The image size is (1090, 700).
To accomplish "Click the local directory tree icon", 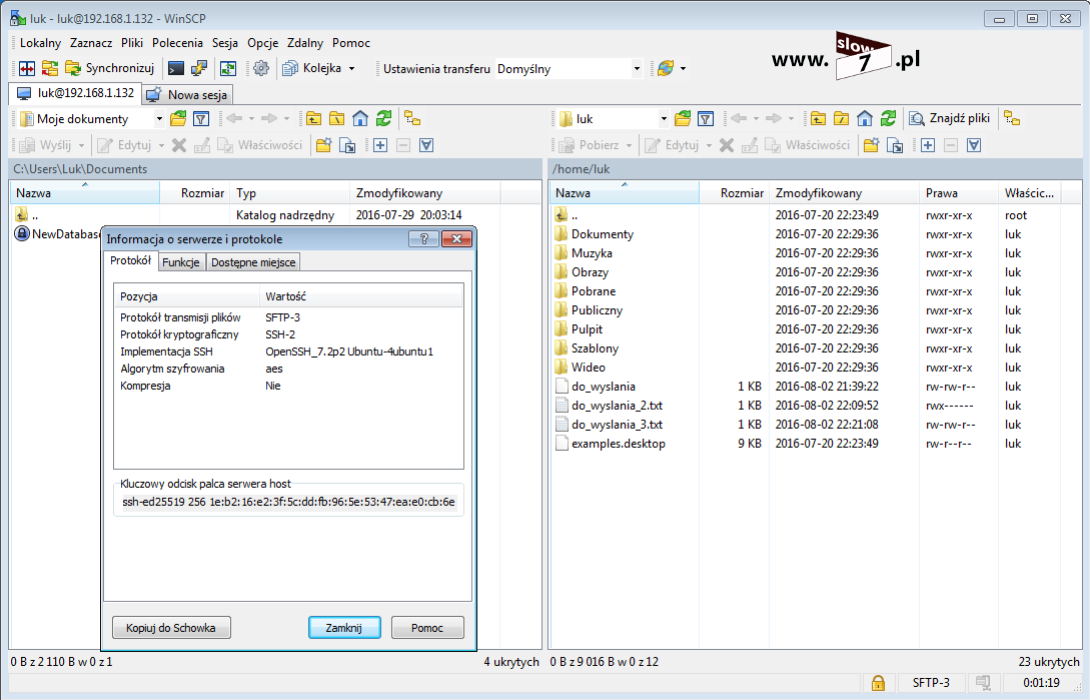I will [412, 119].
